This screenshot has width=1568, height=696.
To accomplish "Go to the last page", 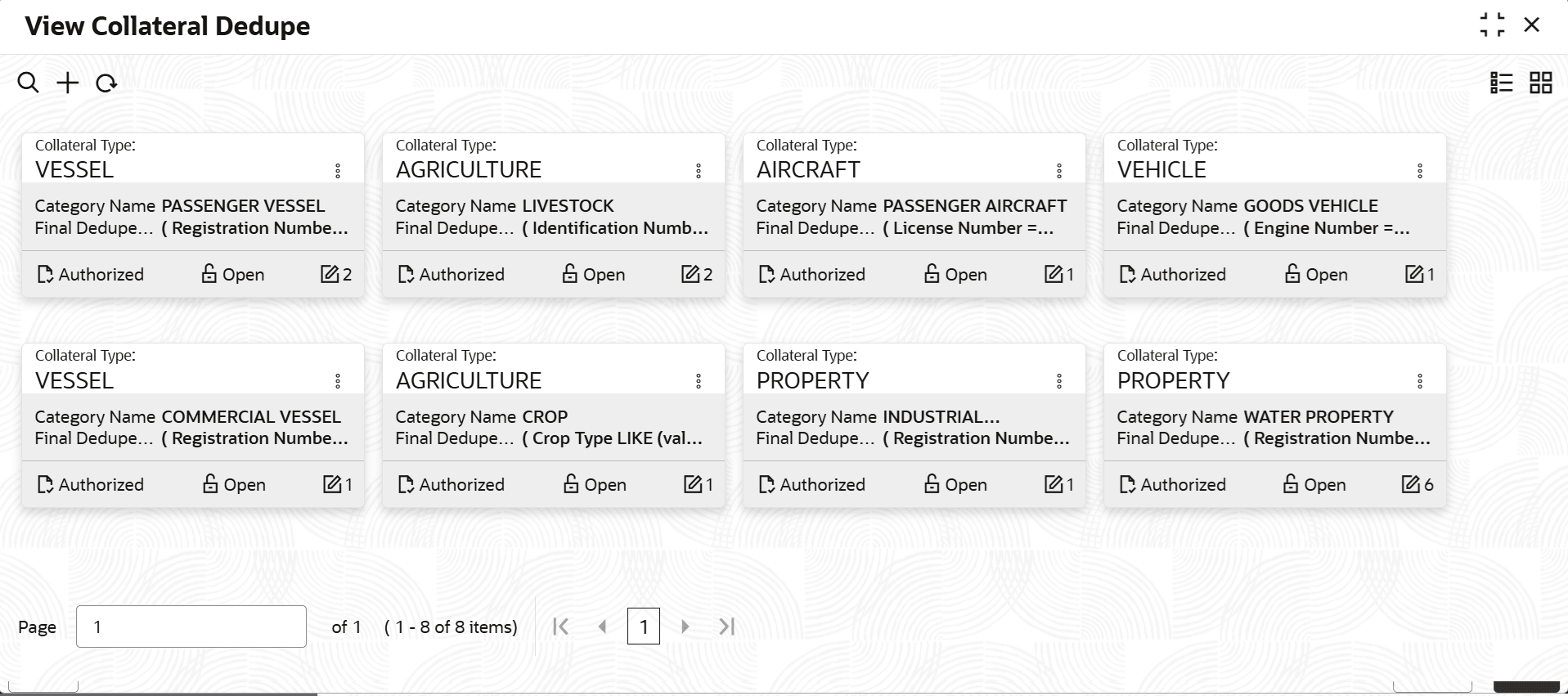I will (727, 626).
